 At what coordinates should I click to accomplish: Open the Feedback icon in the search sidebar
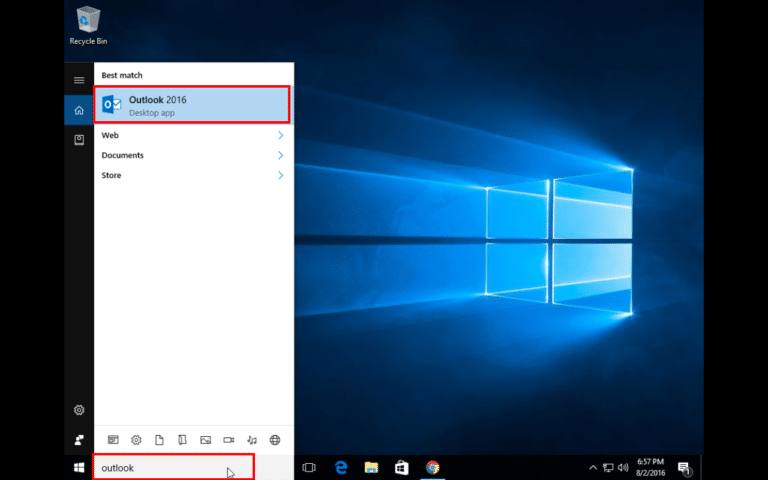tap(79, 440)
